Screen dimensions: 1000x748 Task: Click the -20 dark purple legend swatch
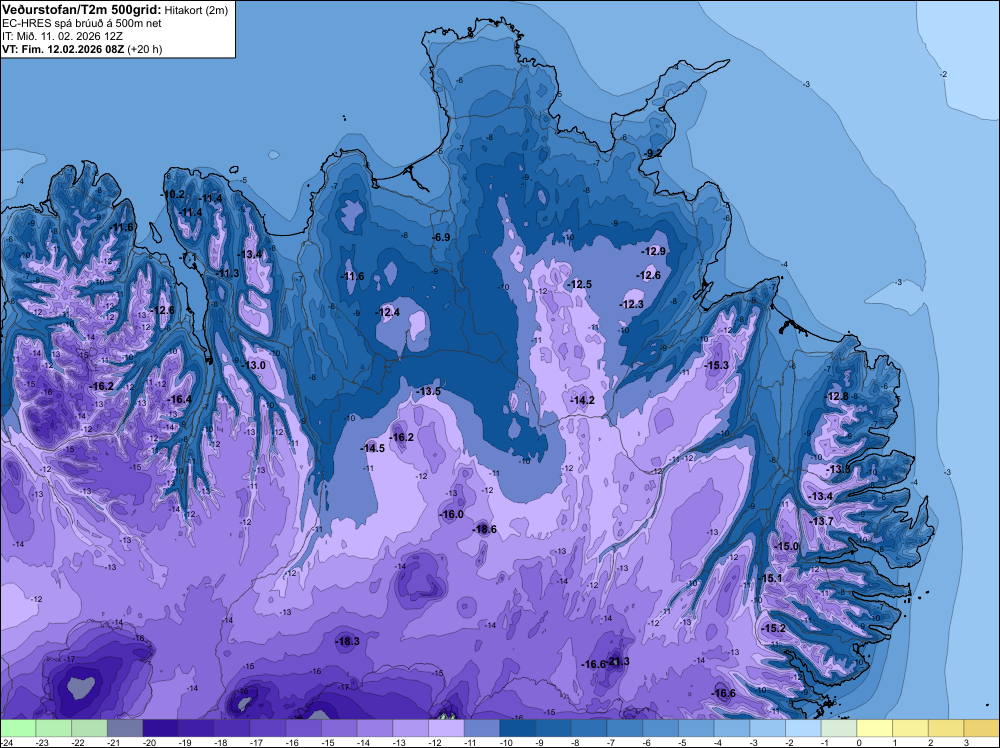pos(161,728)
